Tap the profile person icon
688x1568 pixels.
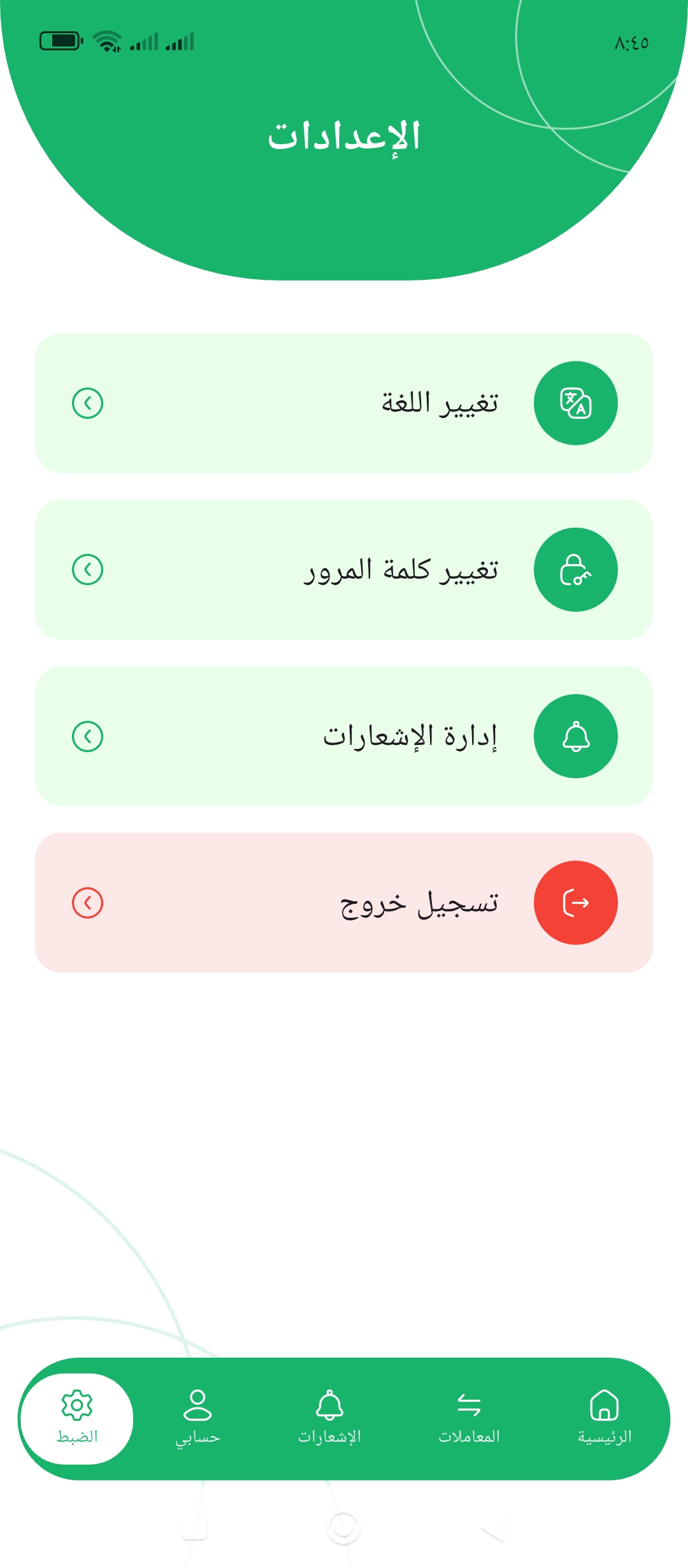pyautogui.click(x=197, y=1405)
